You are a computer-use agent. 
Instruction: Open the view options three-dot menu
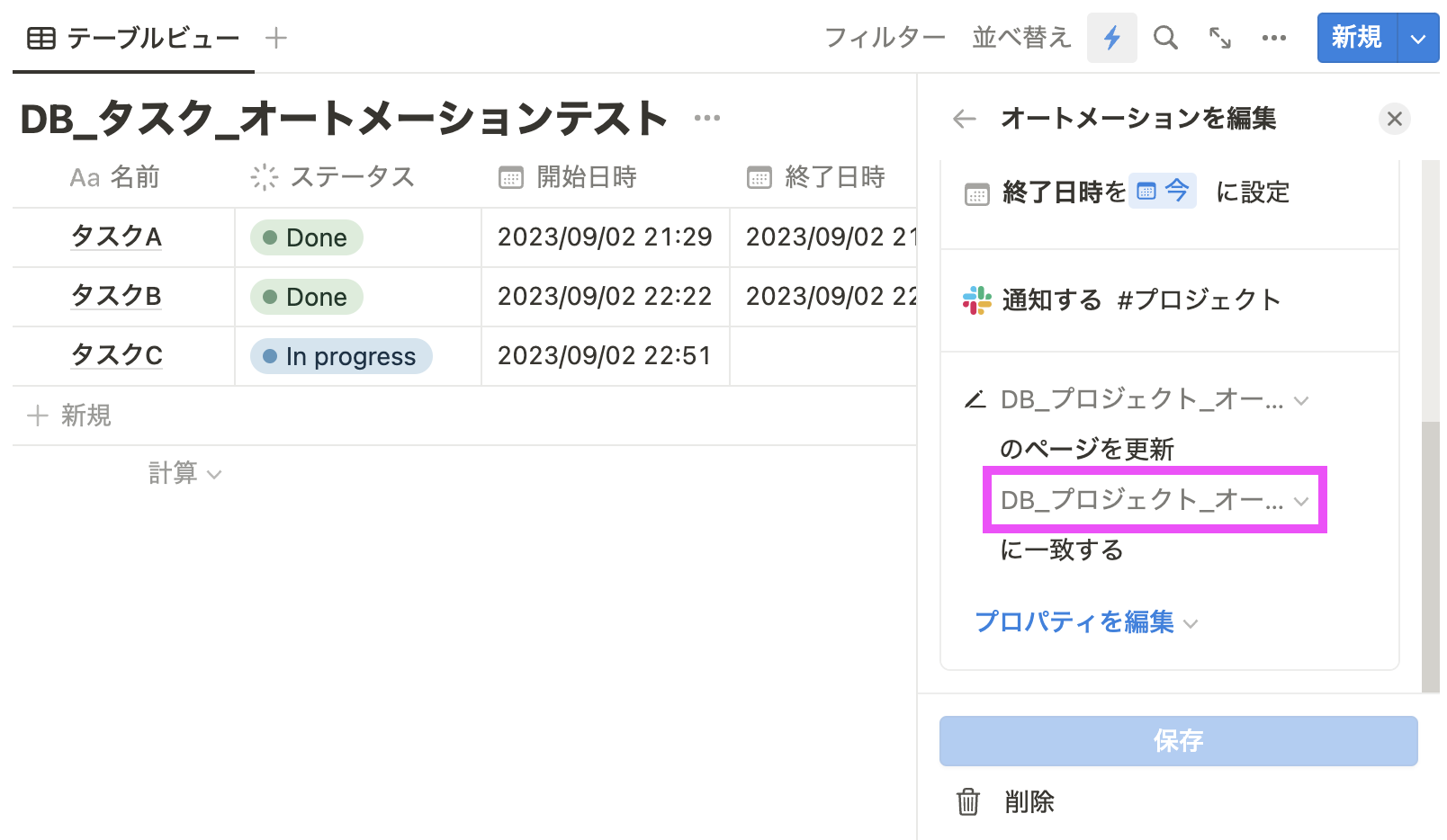(x=1274, y=38)
